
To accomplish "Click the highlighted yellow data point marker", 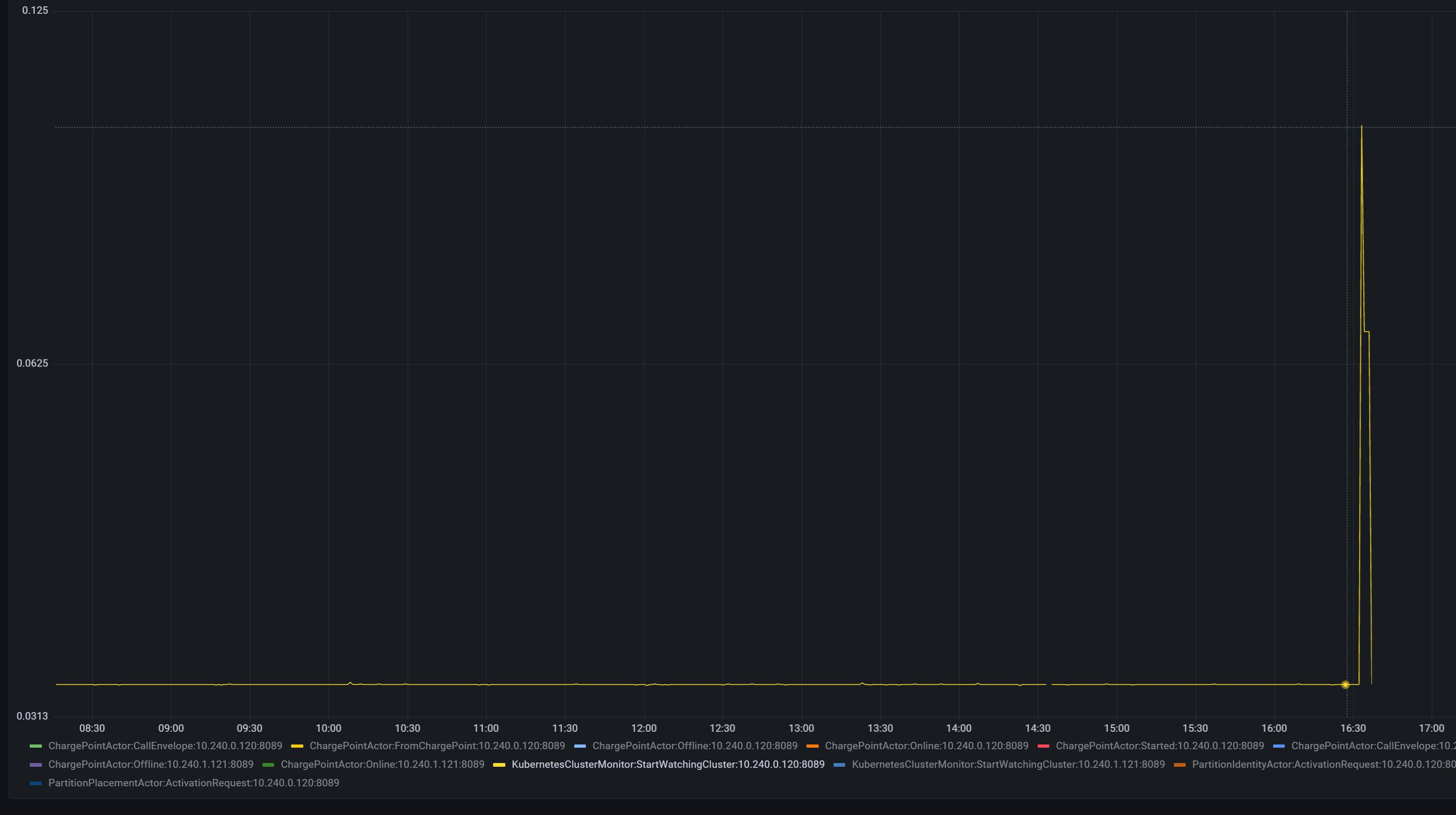I will tap(1345, 685).
